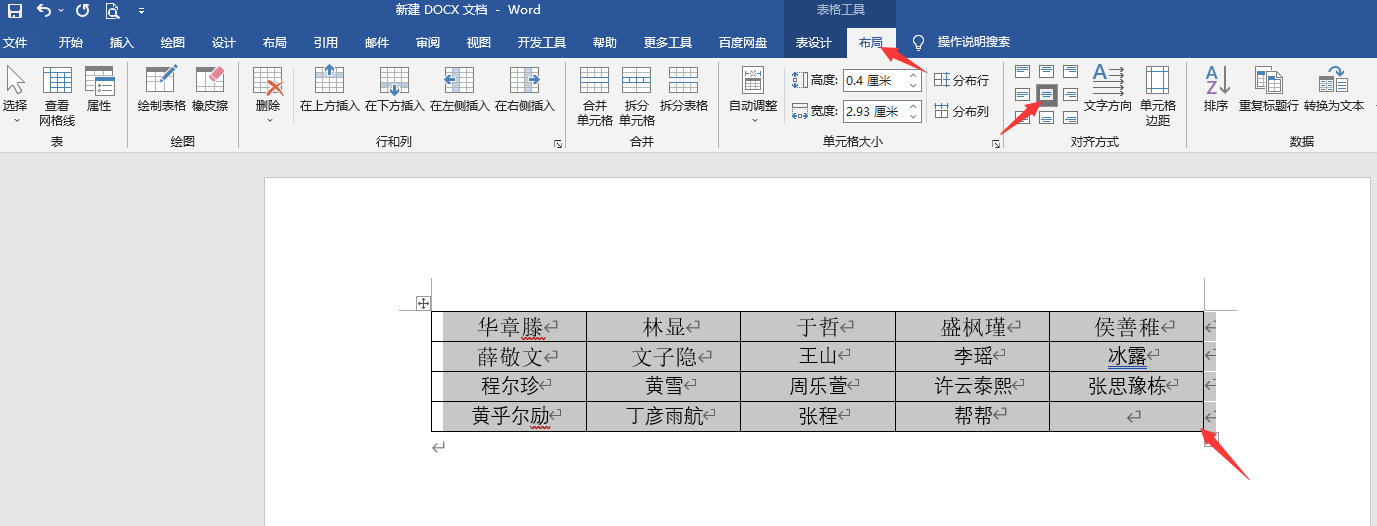This screenshot has height=526, width=1377.
Task: Click 分布行 to distribute rows evenly
Action: 961,80
